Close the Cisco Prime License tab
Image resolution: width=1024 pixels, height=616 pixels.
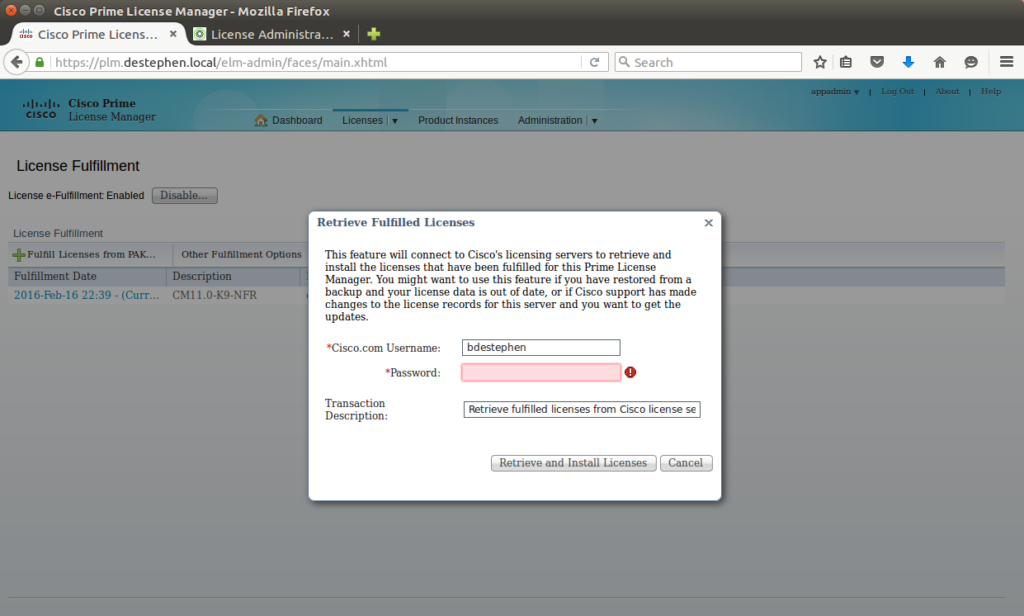(x=173, y=34)
